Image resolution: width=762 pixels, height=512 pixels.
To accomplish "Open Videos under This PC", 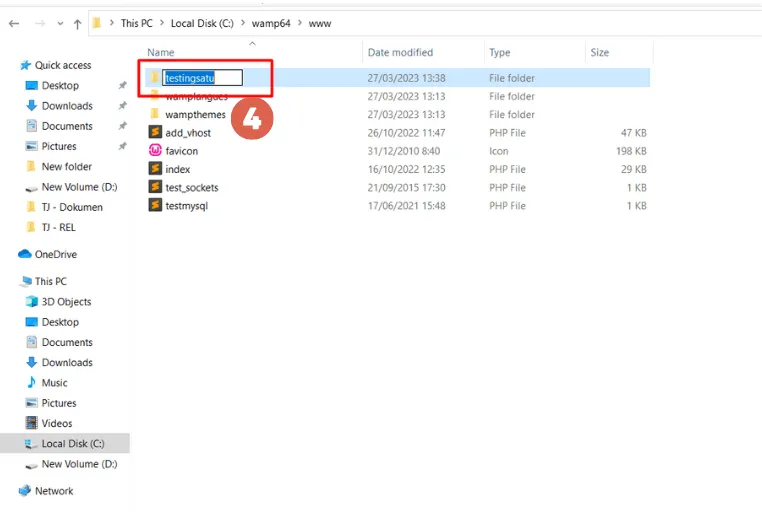I will click(x=57, y=424).
